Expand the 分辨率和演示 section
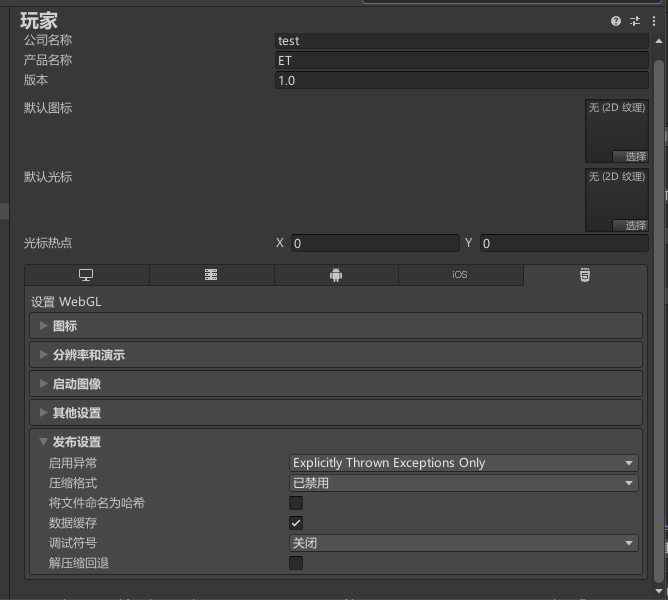This screenshot has width=668, height=600. [x=336, y=355]
